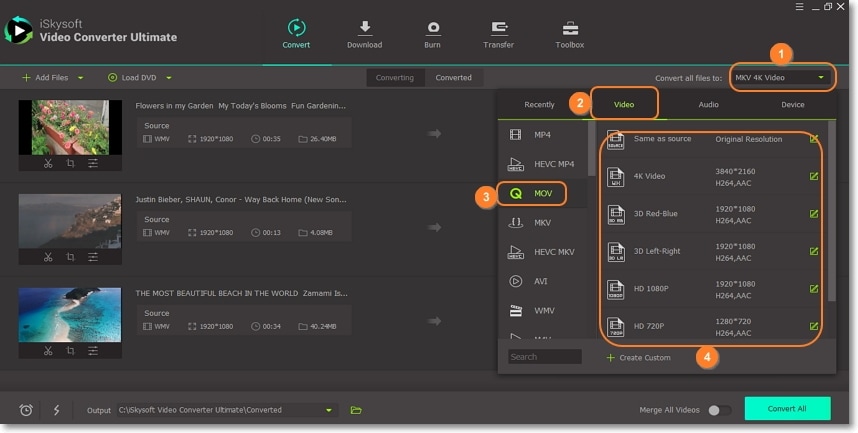Edit the 3D Left-Right preset settings
This screenshot has width=858, height=433.
pos(814,251)
